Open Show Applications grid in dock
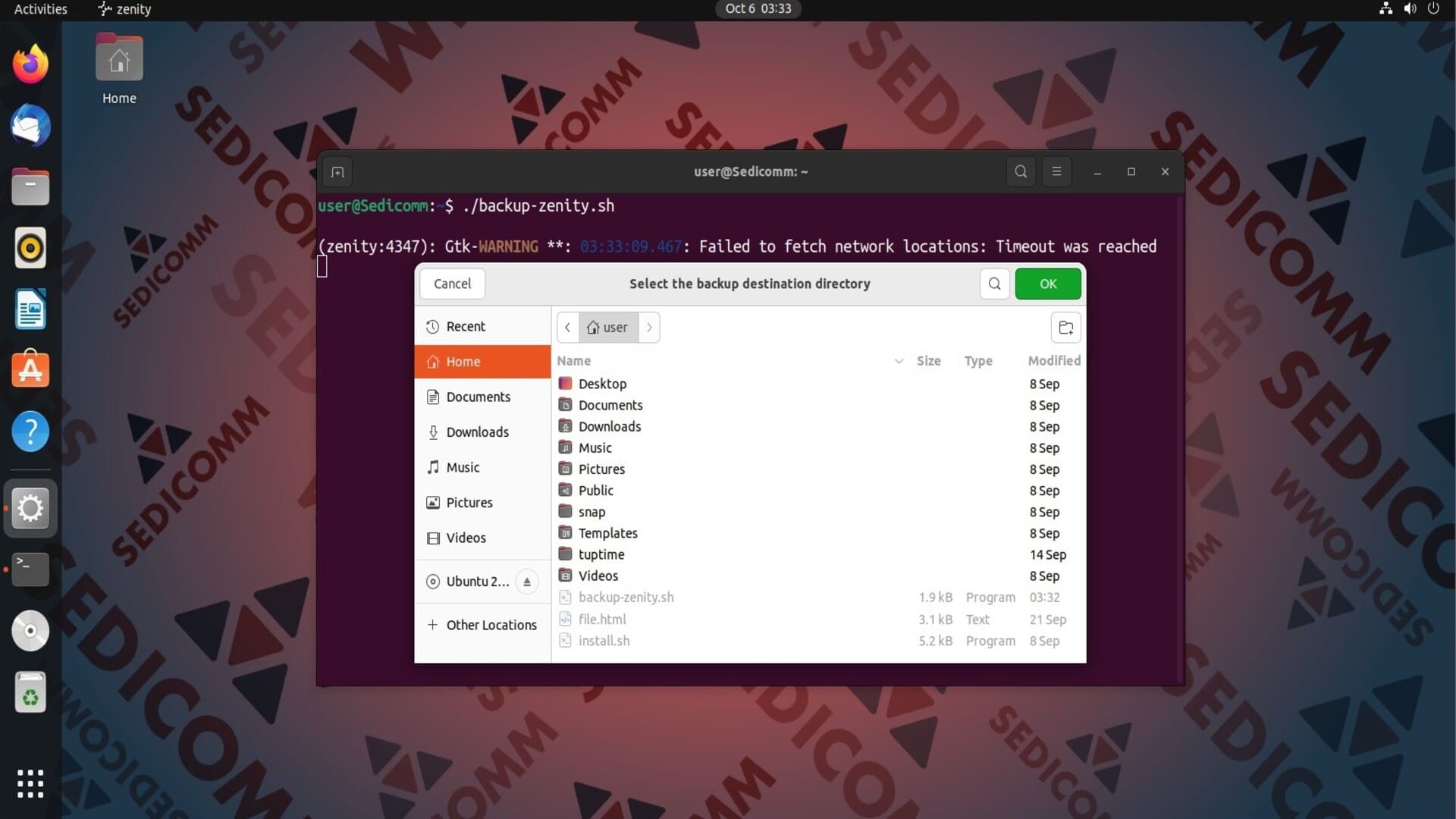Image resolution: width=1456 pixels, height=819 pixels. click(x=30, y=783)
